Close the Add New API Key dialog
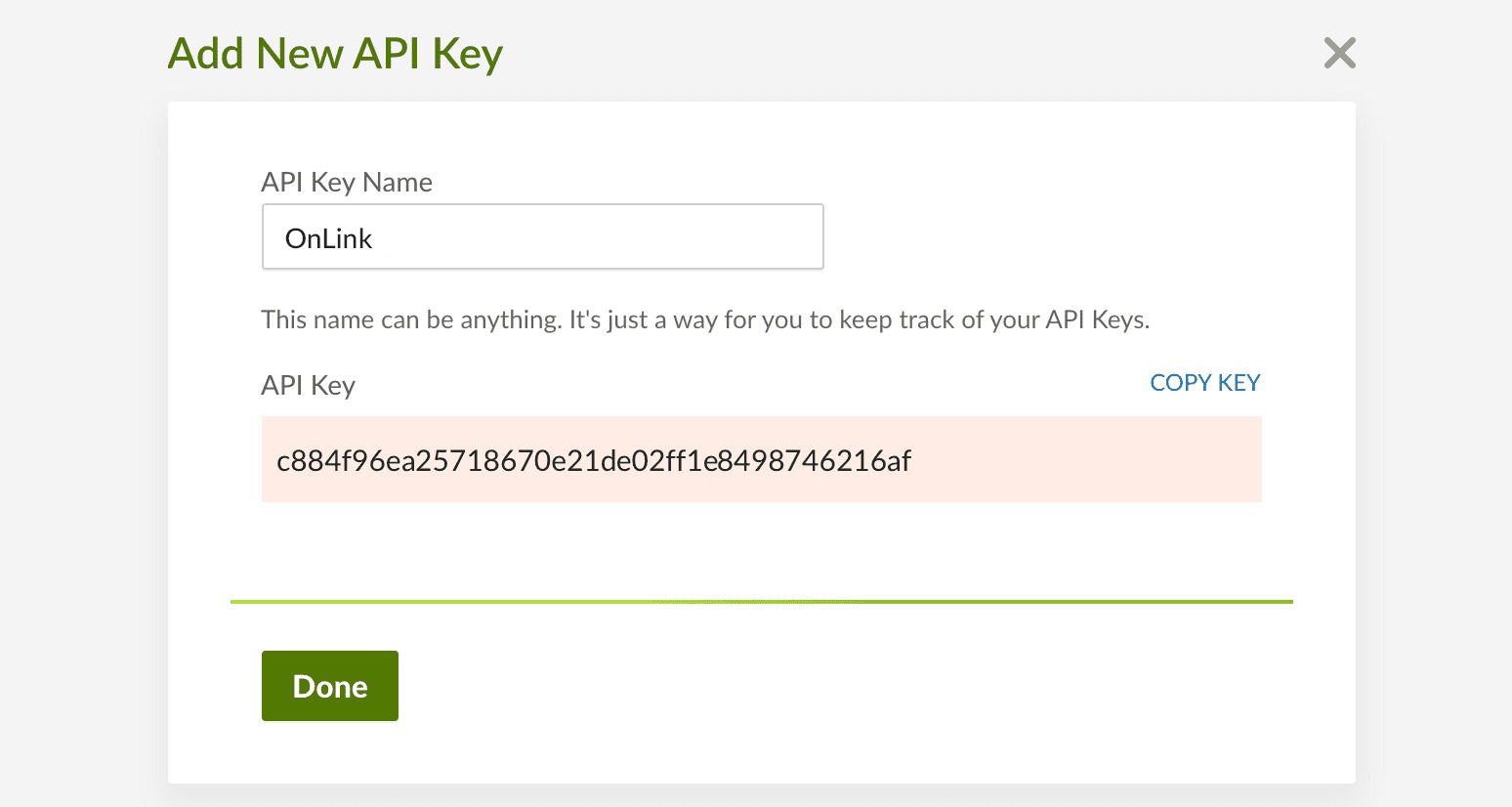The image size is (1512, 807). point(1339,53)
